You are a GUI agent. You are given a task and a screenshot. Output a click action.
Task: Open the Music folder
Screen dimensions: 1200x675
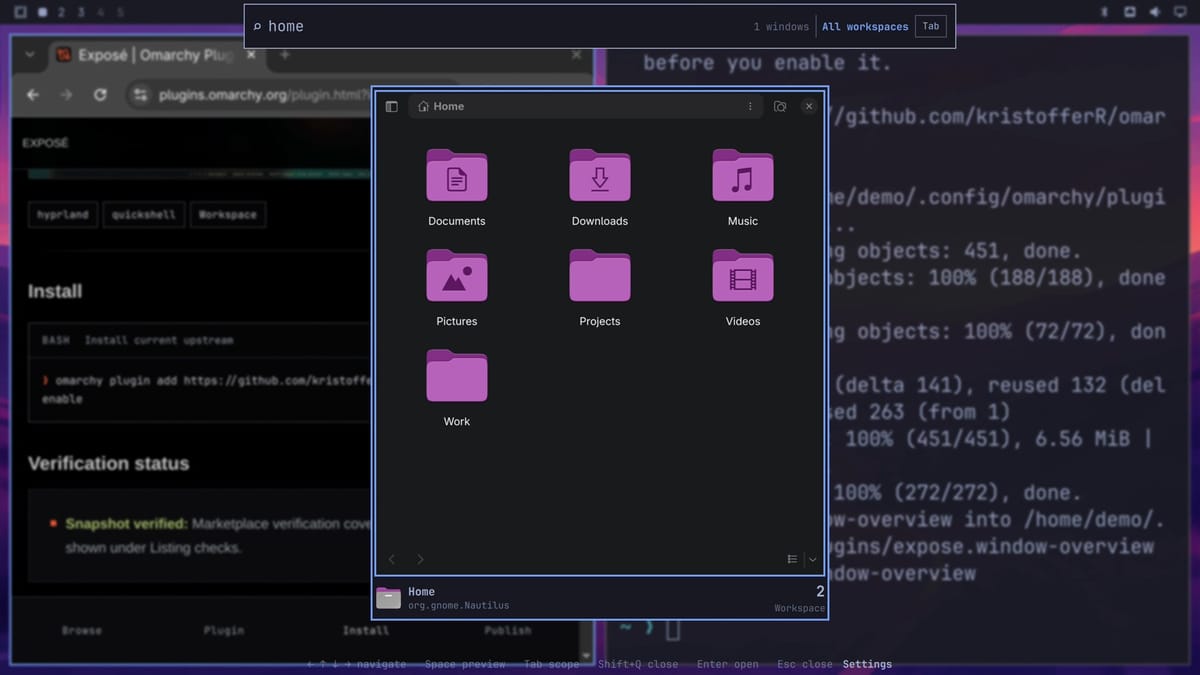pos(743,187)
